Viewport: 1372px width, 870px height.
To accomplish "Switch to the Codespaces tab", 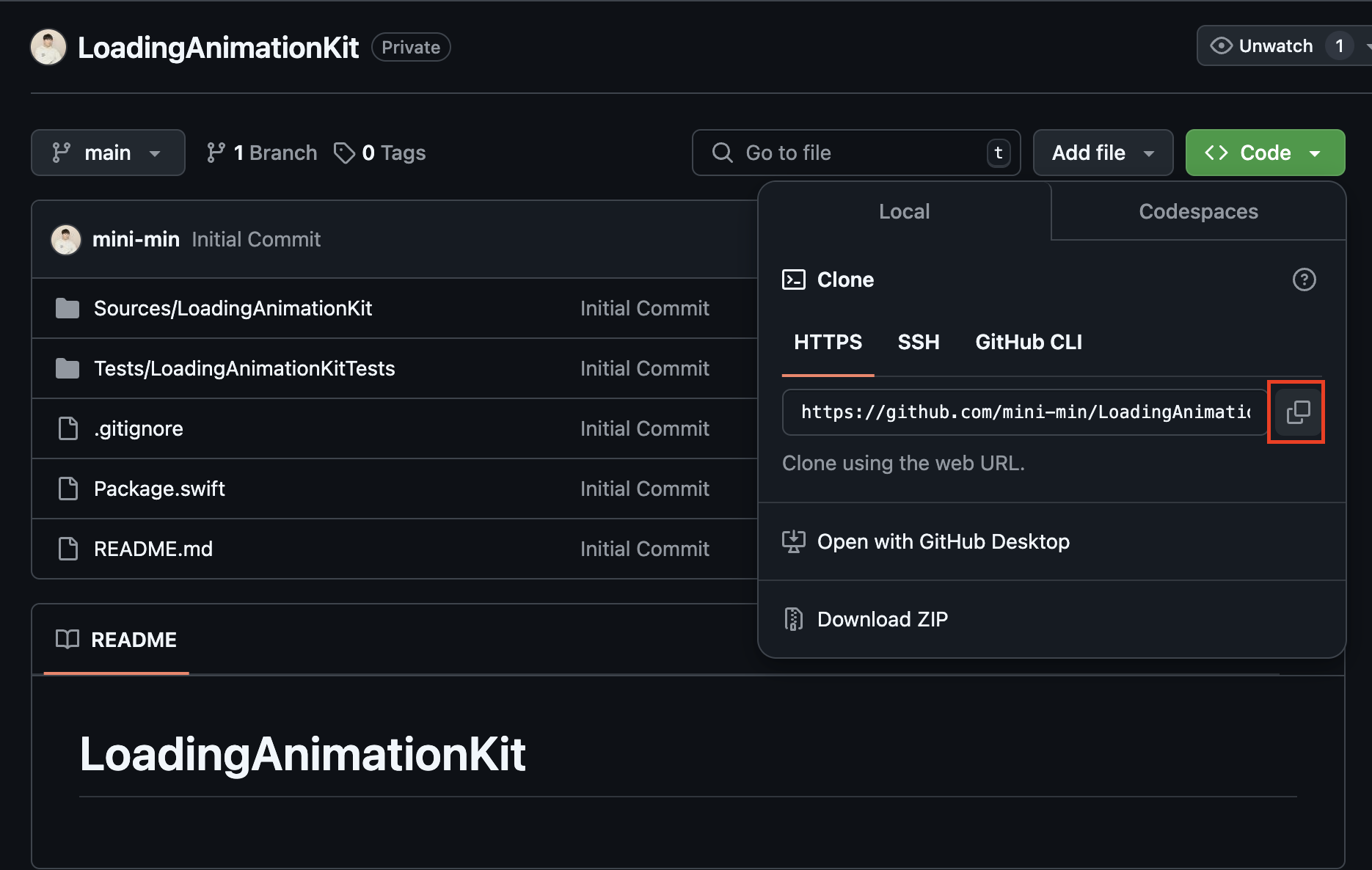I will tap(1199, 211).
